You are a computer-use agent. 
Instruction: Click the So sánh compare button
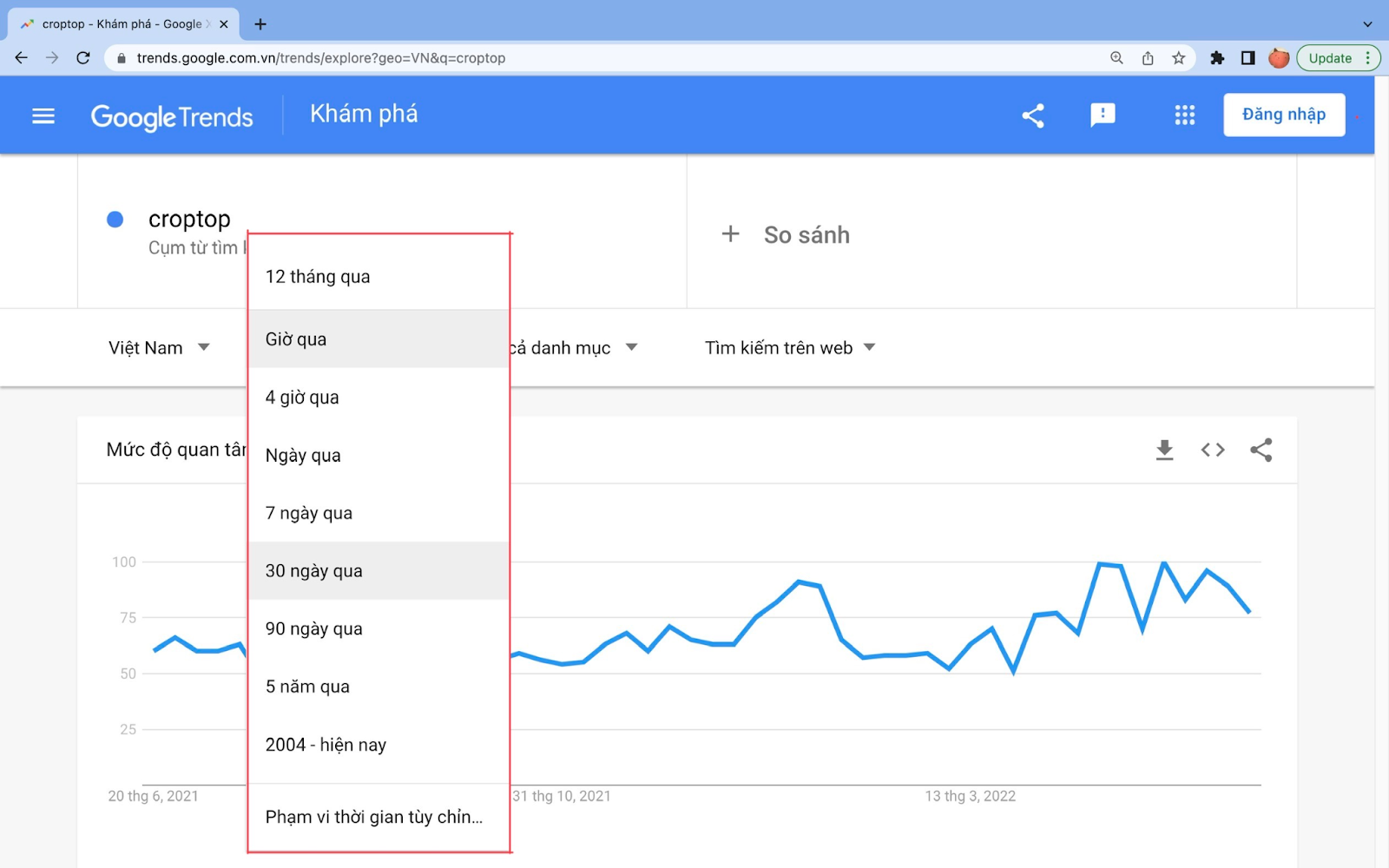click(786, 234)
